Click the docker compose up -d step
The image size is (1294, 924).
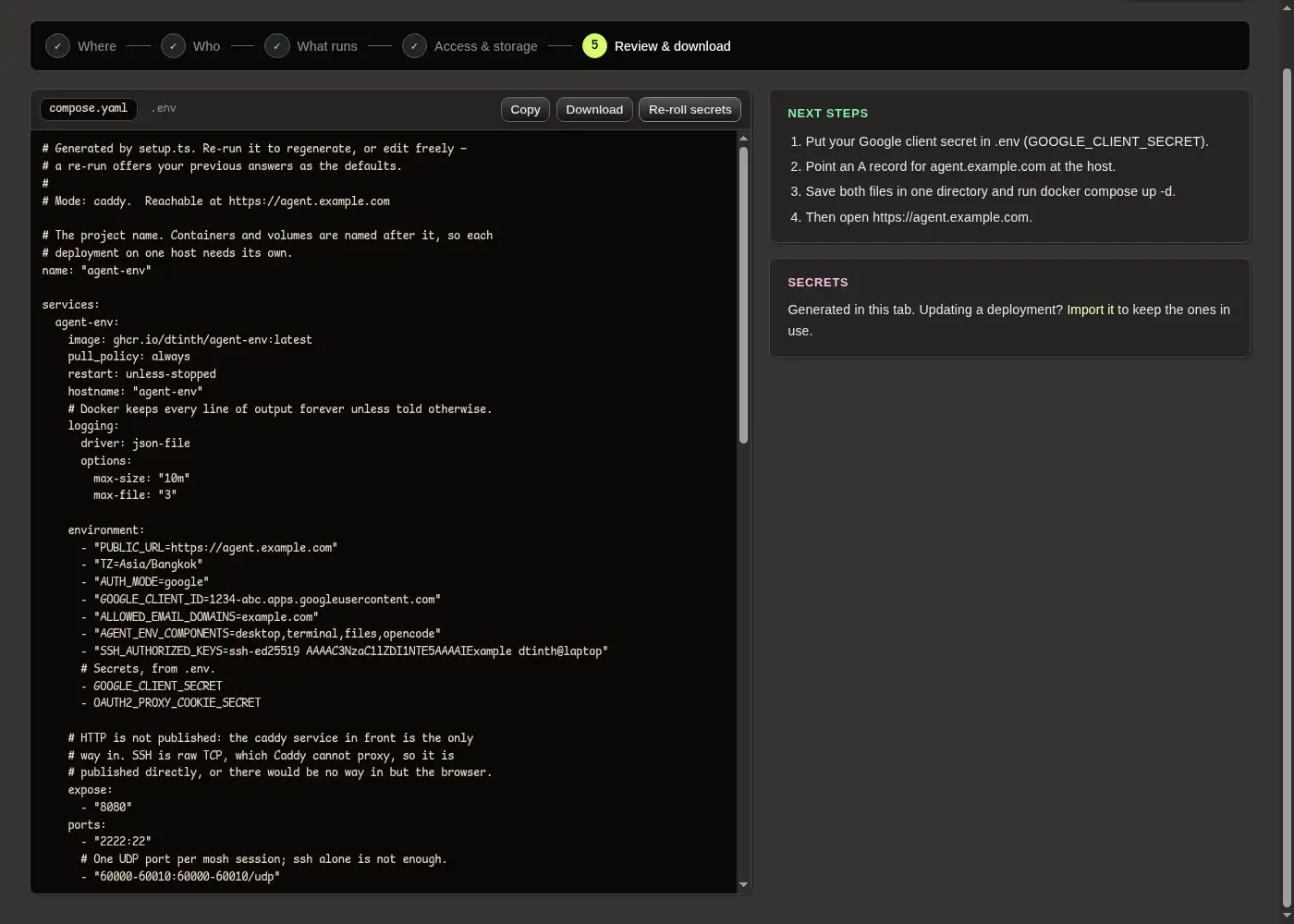(x=990, y=191)
